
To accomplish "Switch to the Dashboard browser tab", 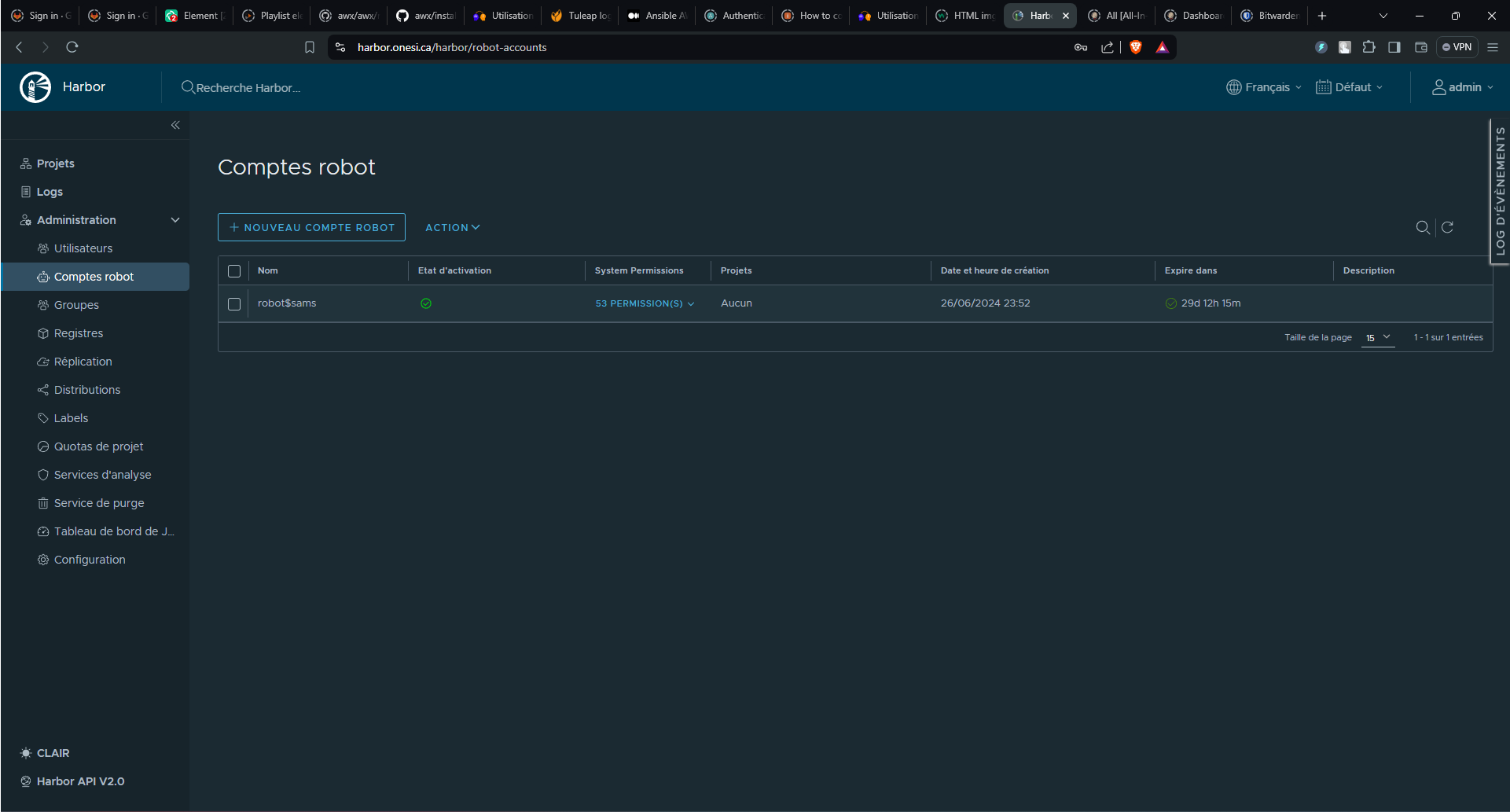I will pyautogui.click(x=1193, y=16).
